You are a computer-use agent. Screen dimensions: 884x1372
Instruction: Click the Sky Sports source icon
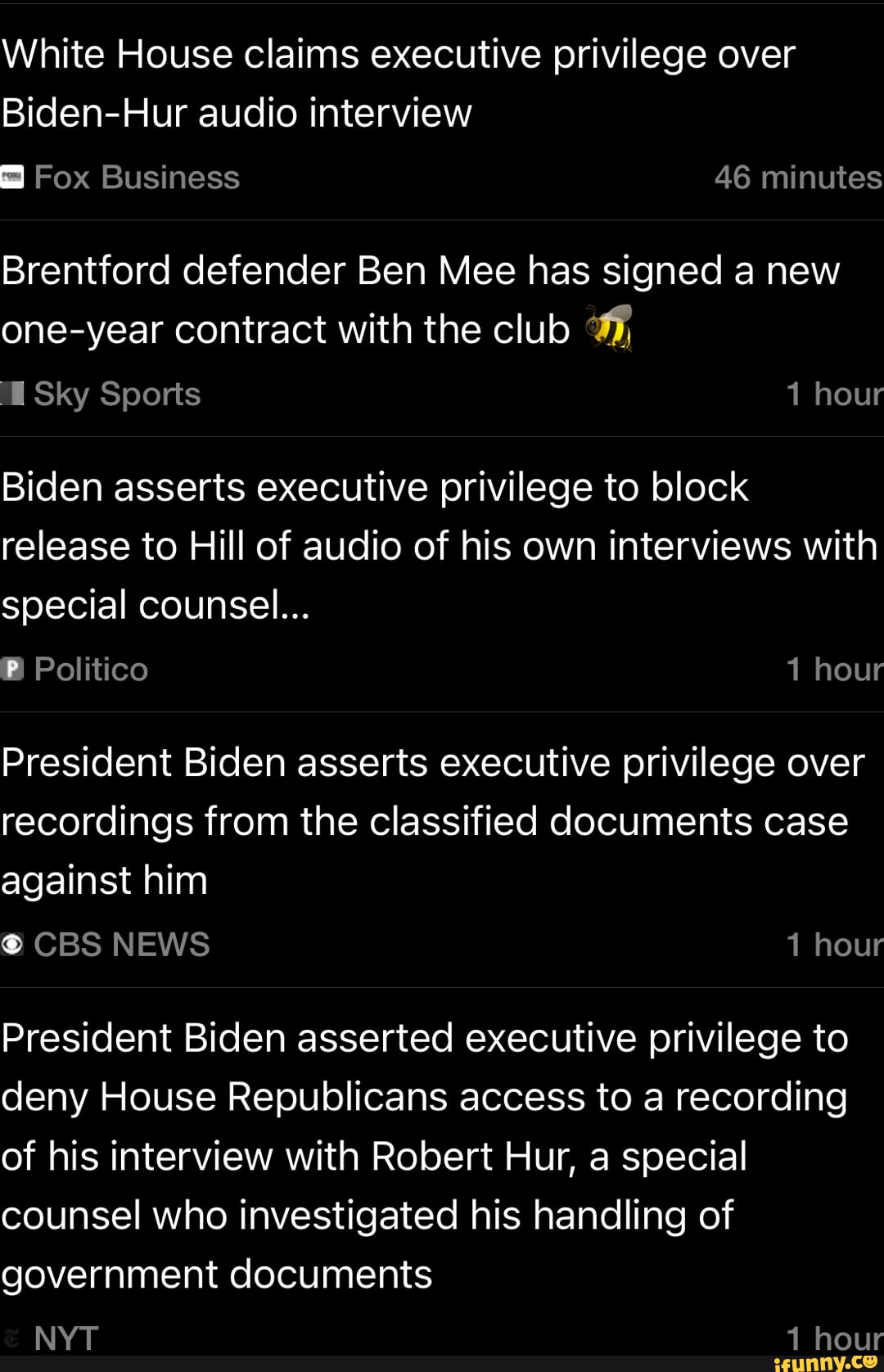pyautogui.click(x=11, y=394)
